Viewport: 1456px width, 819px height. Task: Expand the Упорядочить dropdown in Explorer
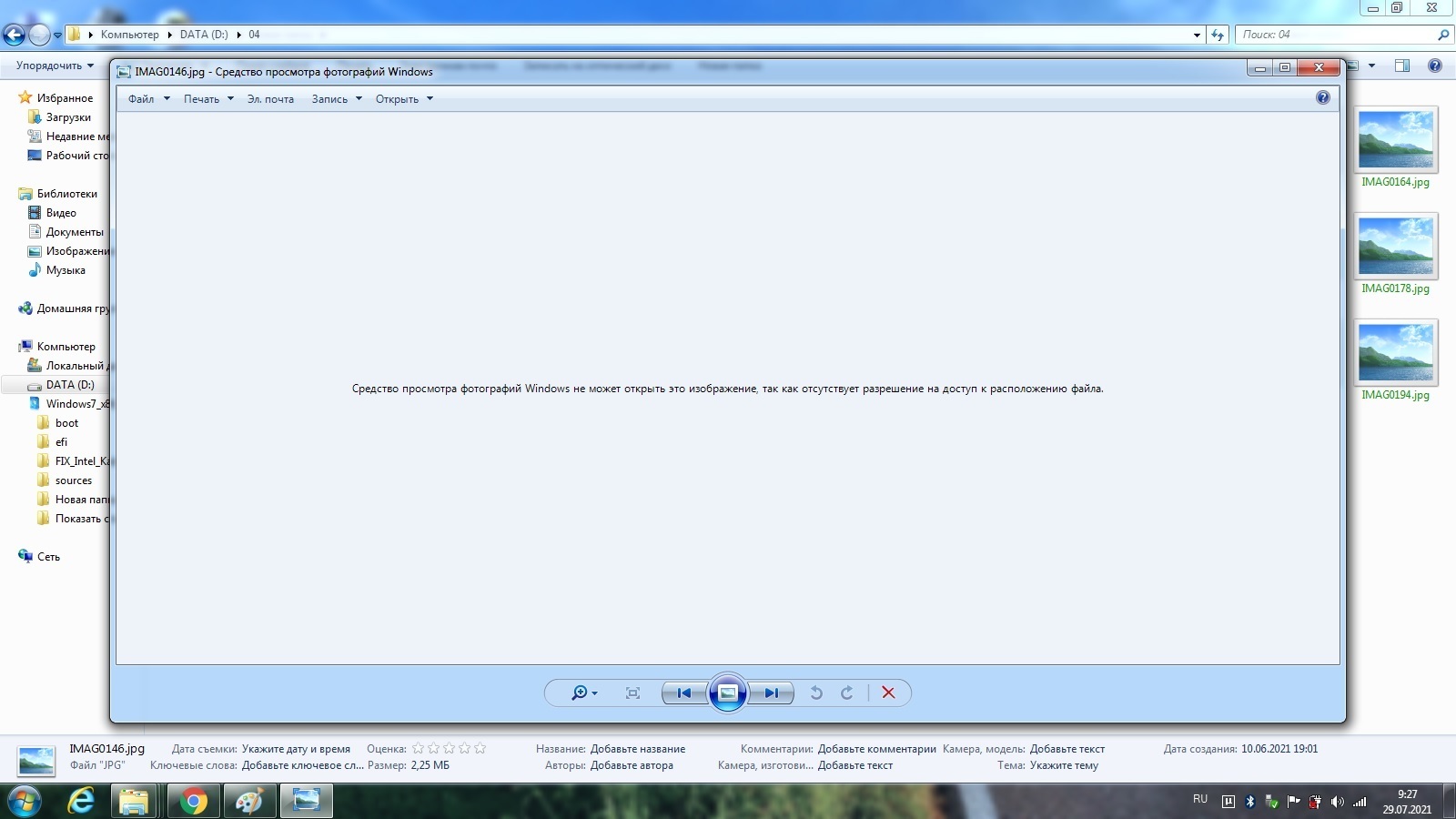[55, 66]
